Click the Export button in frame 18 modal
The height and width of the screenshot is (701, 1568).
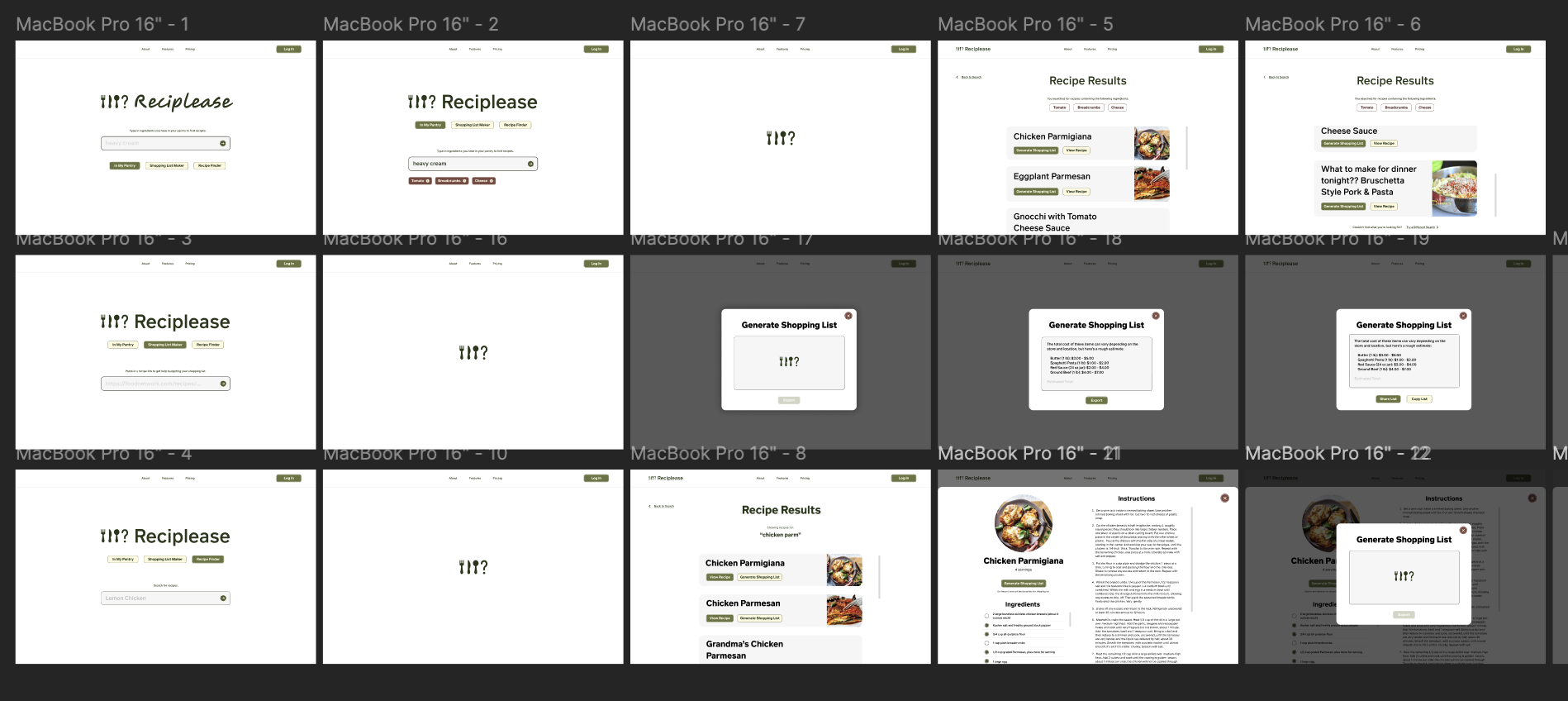tap(1096, 400)
